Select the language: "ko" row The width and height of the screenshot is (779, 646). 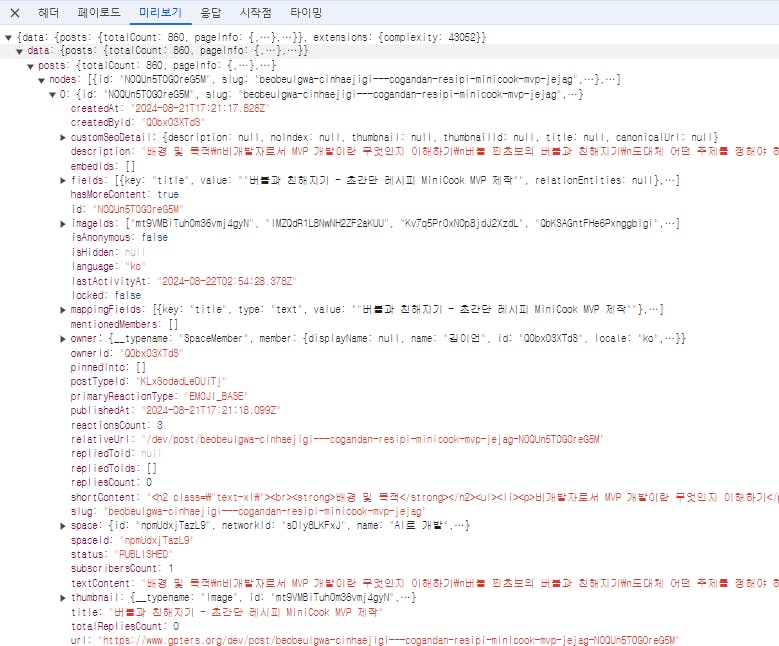108,266
